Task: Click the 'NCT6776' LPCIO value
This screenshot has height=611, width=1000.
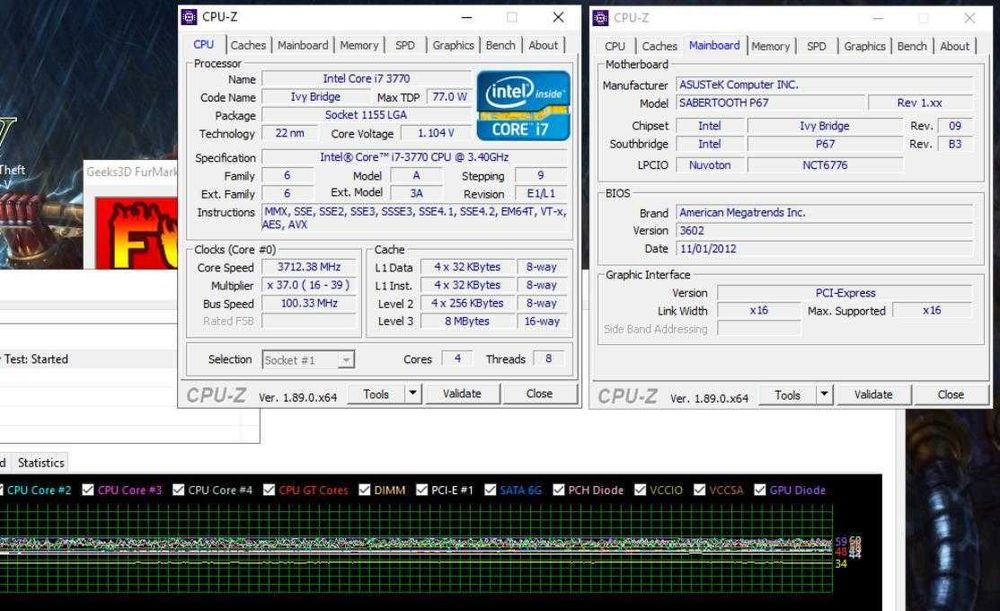Action: pyautogui.click(x=825, y=165)
